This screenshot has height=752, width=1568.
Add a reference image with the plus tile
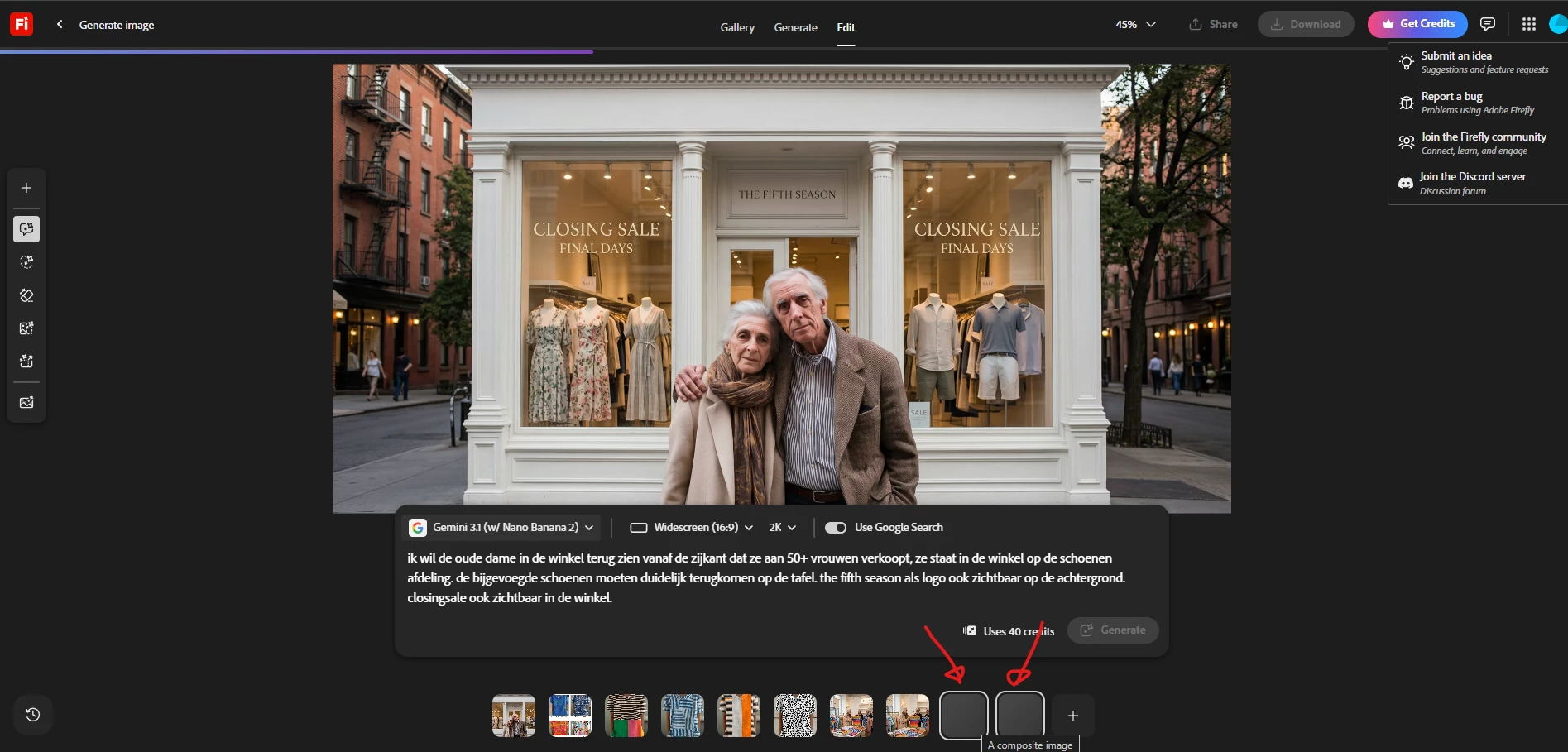click(x=1073, y=716)
